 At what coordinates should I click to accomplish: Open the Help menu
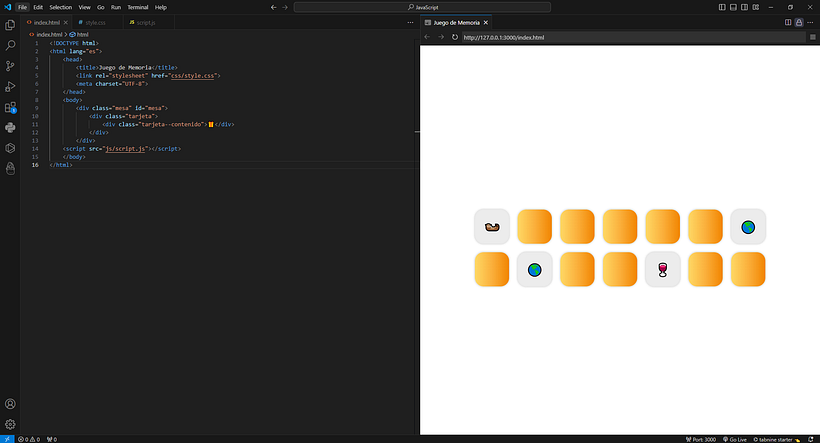[161, 7]
